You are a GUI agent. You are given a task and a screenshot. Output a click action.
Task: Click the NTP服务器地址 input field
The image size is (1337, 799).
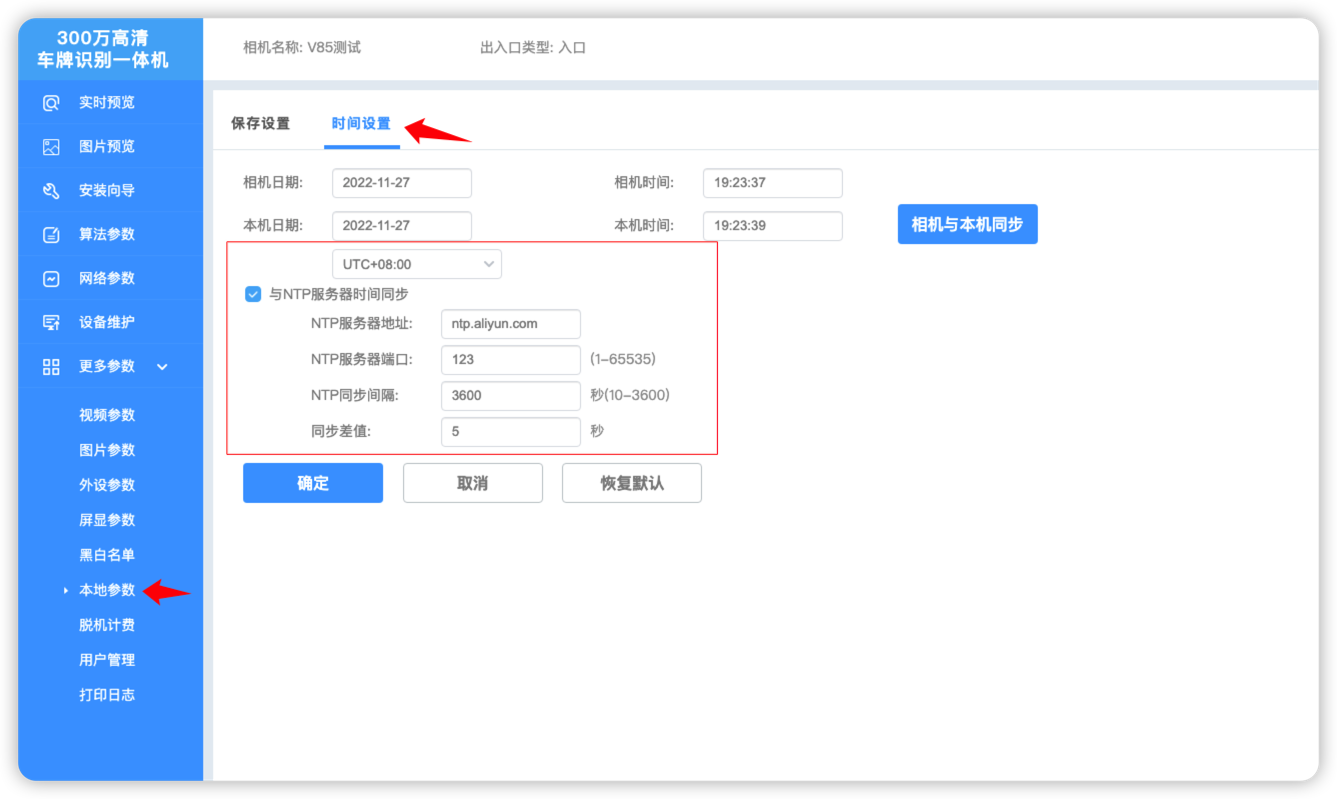[x=510, y=324]
